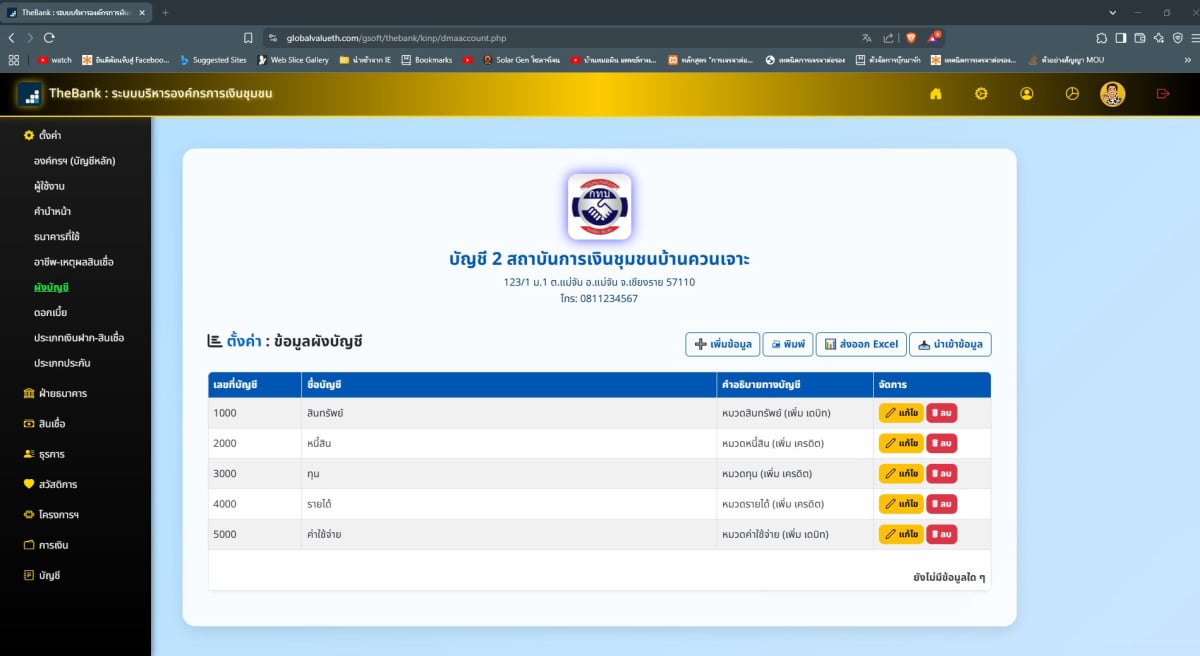Screen dimensions: 1200x656
Task: Click the URL address bar
Action: coord(560,37)
